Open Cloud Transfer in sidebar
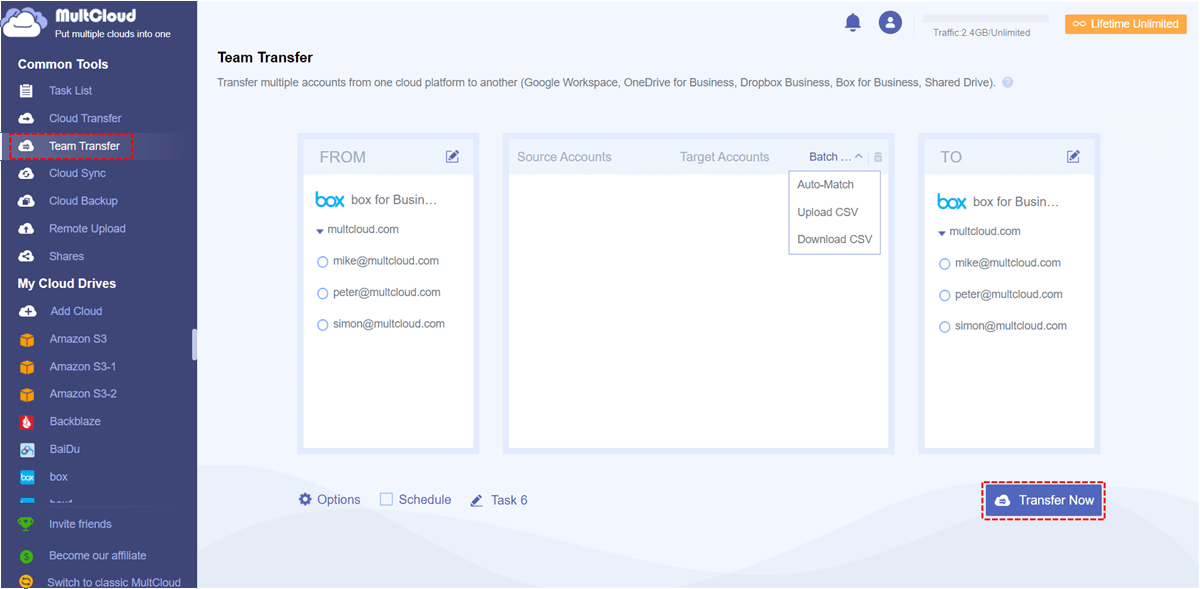This screenshot has height=589, width=1200. pyautogui.click(x=85, y=118)
